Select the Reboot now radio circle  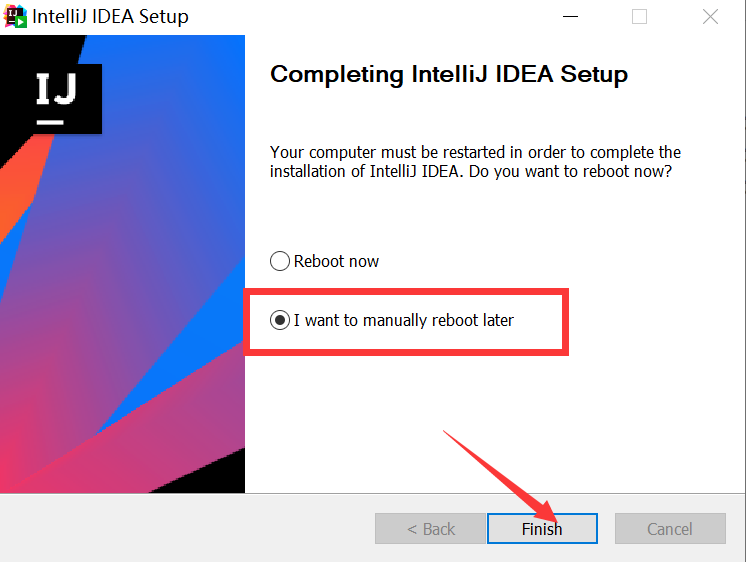pos(280,261)
